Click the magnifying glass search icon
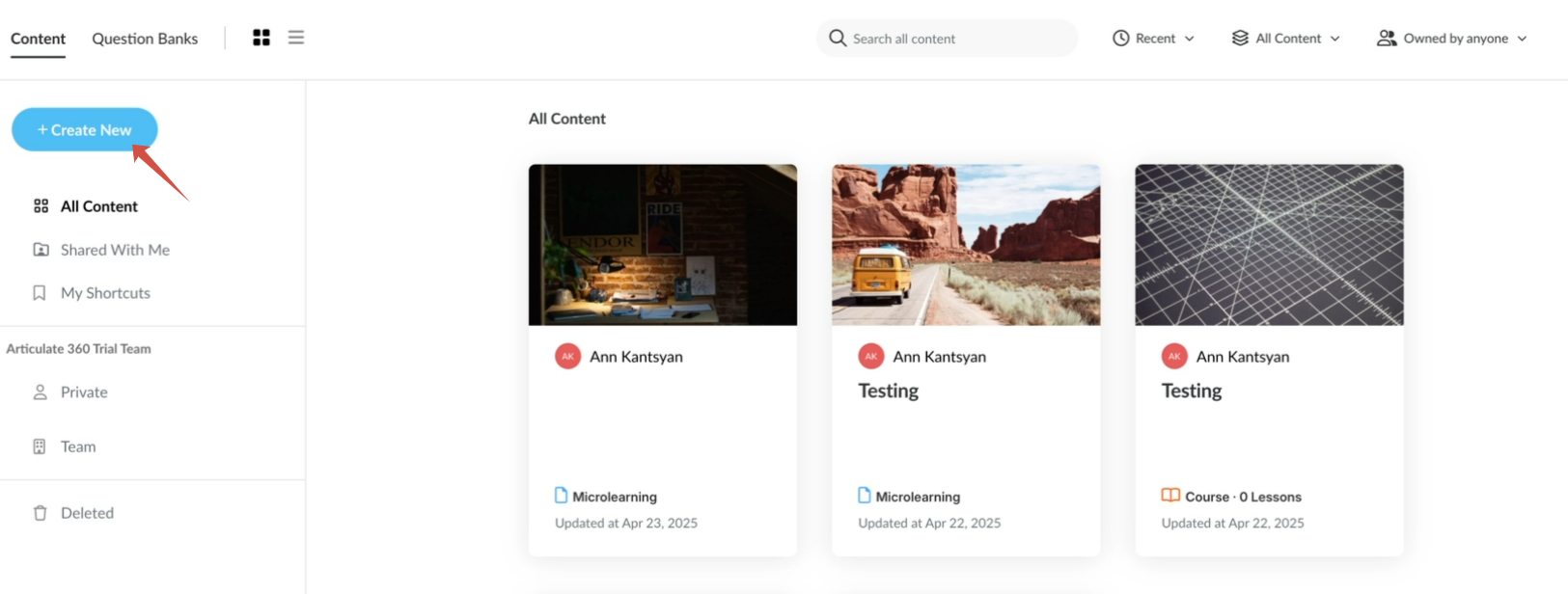1568x594 pixels. pos(838,39)
